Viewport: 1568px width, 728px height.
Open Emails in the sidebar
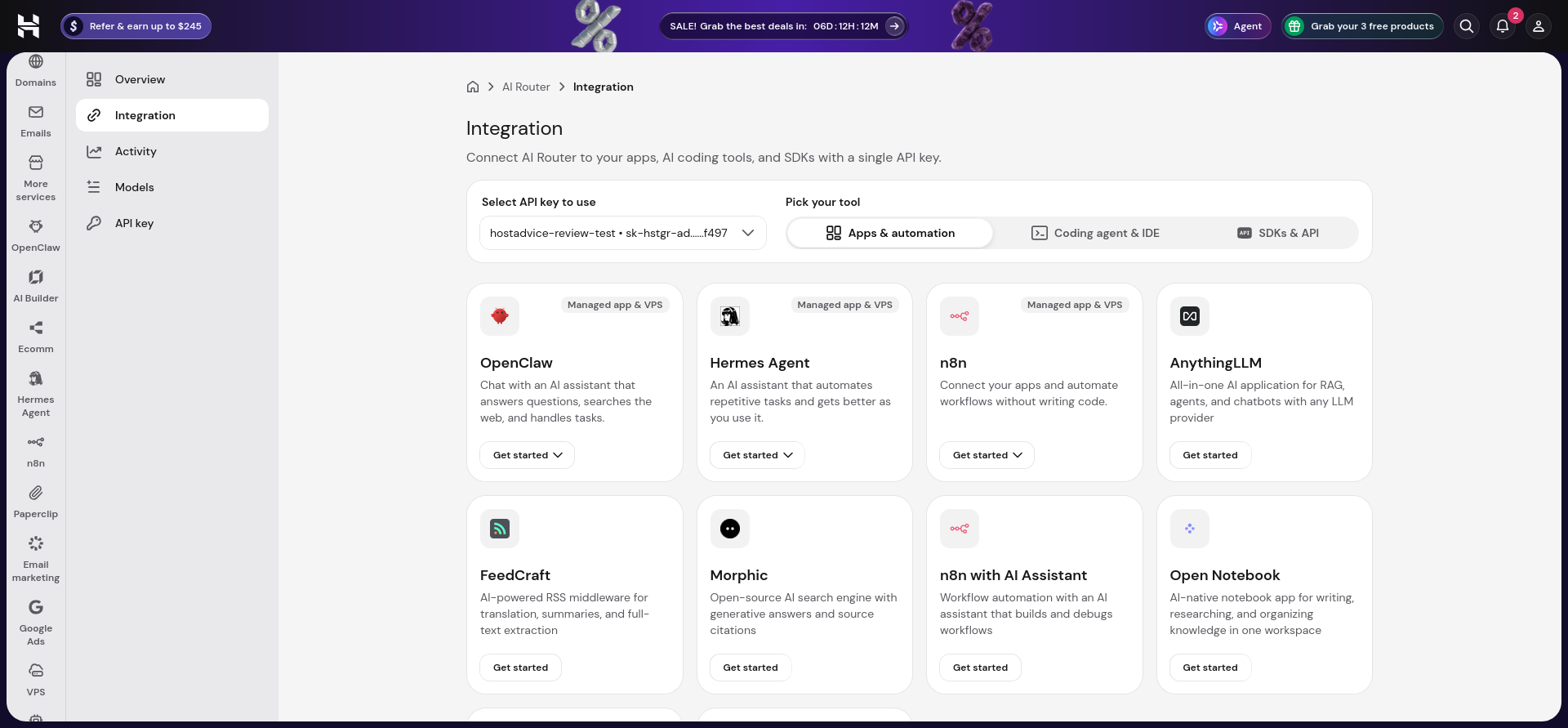point(36,122)
